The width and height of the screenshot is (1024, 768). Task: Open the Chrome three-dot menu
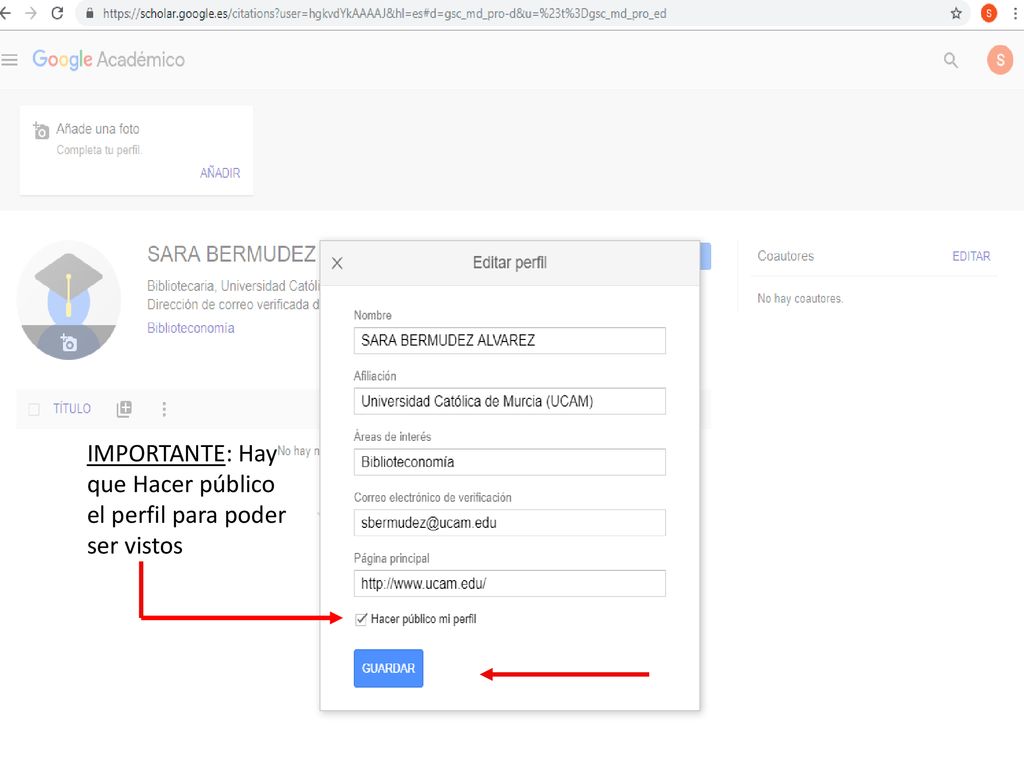1016,13
